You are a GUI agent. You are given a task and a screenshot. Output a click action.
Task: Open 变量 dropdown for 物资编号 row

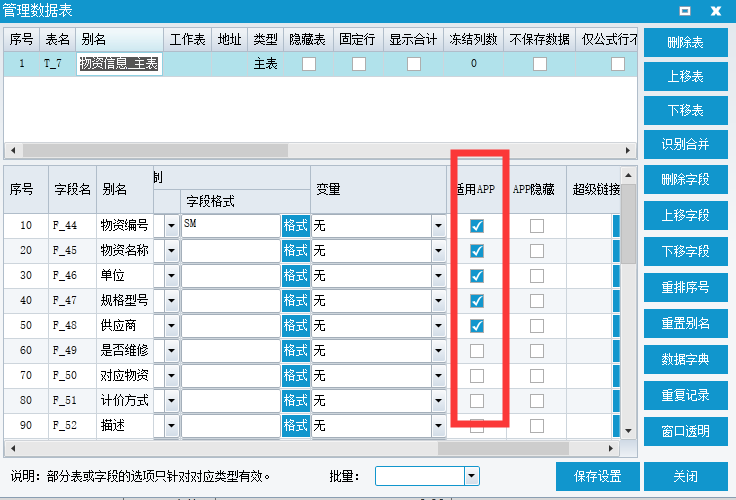[438, 226]
